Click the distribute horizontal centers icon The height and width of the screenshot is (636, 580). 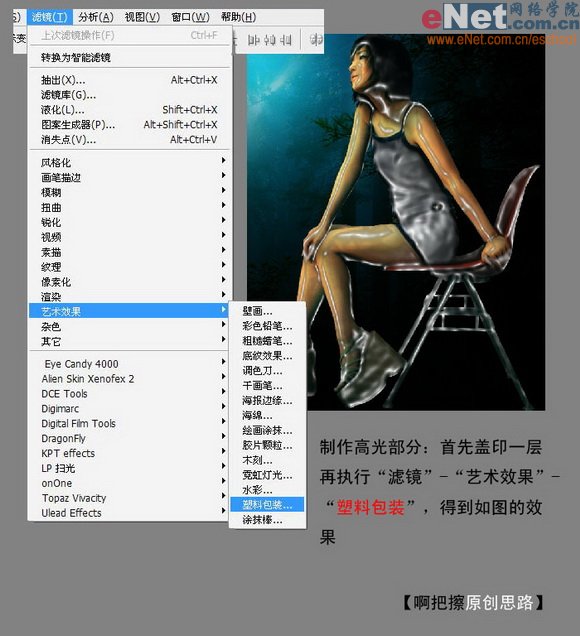[270, 40]
